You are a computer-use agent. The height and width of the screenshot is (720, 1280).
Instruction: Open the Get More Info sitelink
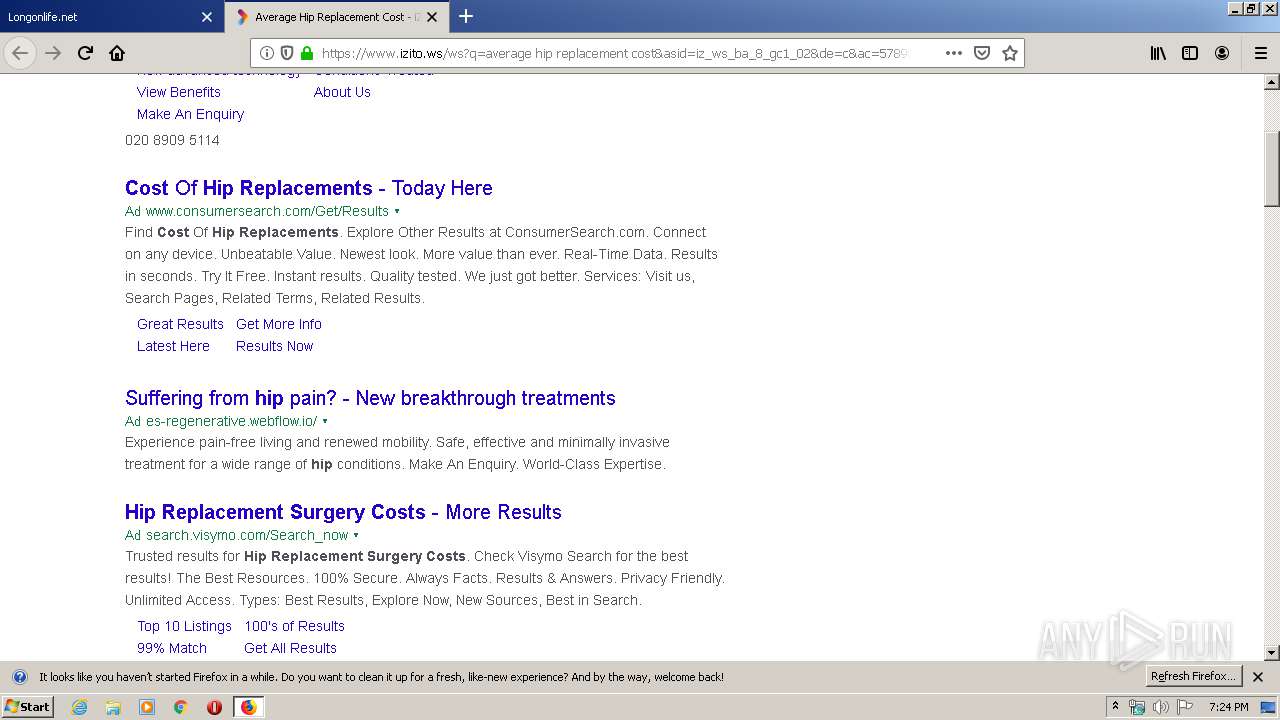279,324
